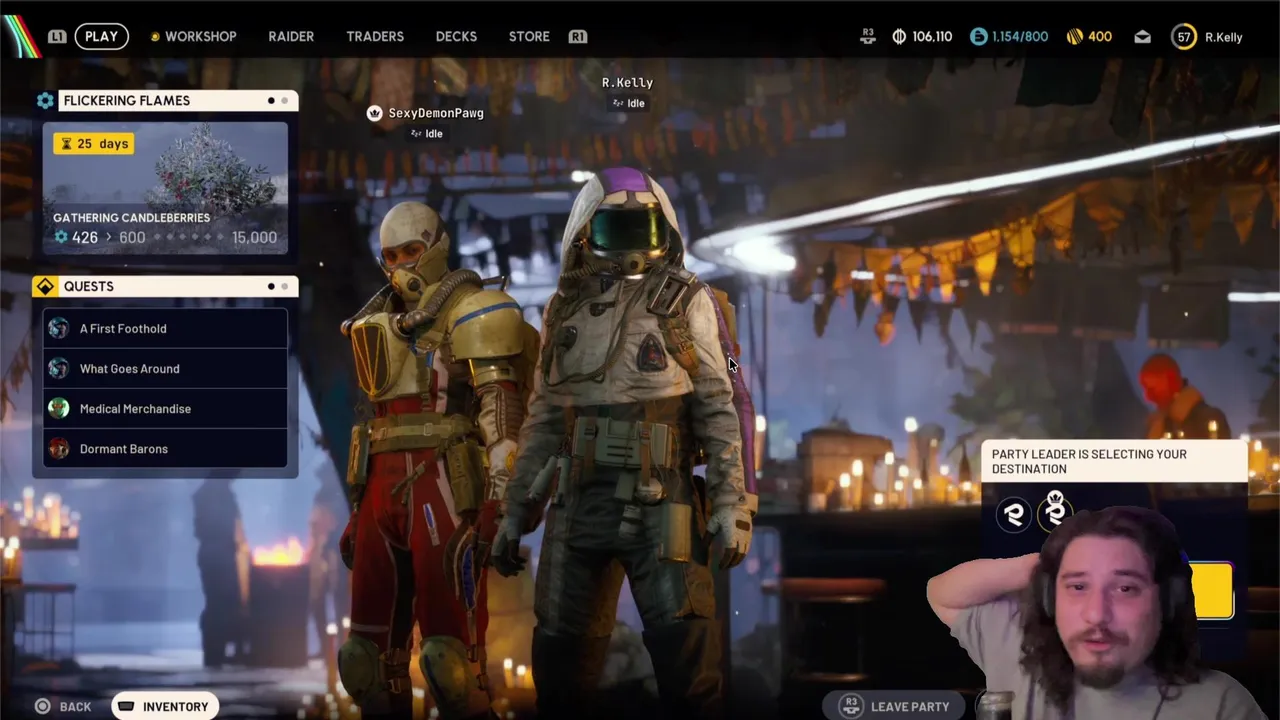Click the 25 days timer badge
The height and width of the screenshot is (720, 1280).
click(94, 144)
